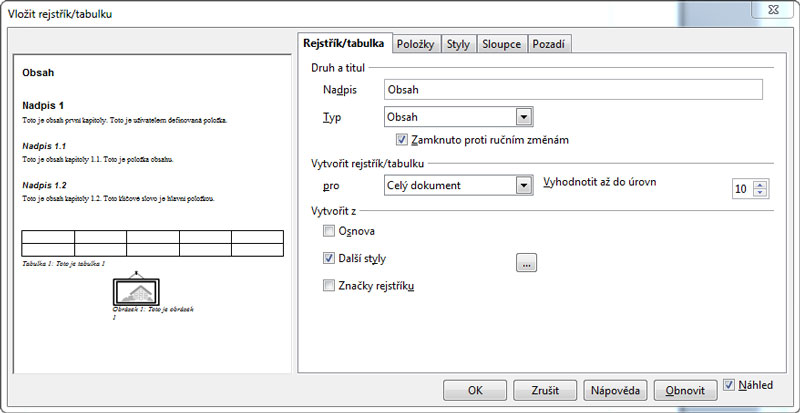This screenshot has width=800, height=413.
Task: Click the Rejstřík/tabulka tab
Action: coord(344,43)
